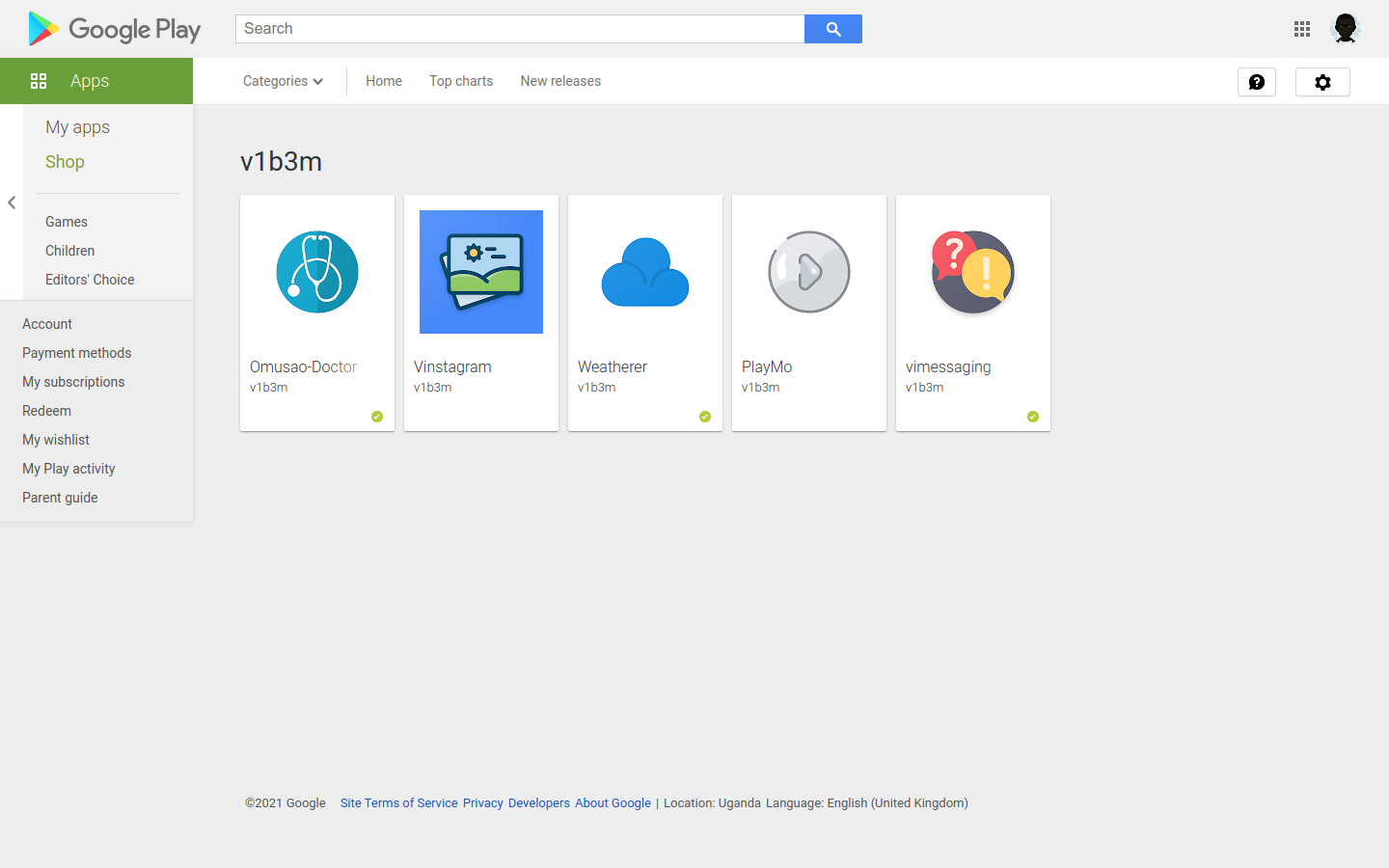Open Children category
1389x868 pixels.
pyautogui.click(x=69, y=251)
